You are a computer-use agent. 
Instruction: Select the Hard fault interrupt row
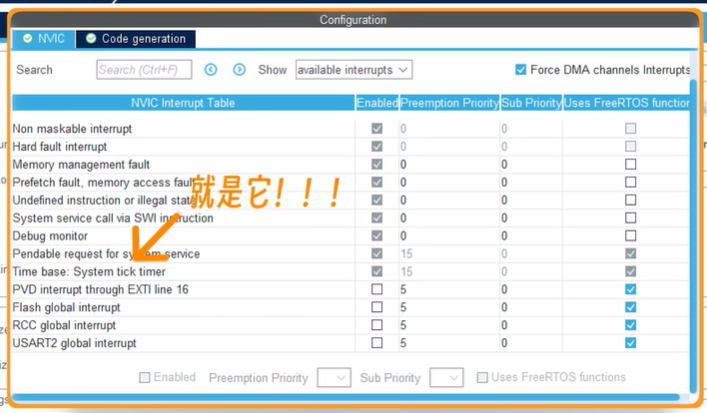click(351, 147)
